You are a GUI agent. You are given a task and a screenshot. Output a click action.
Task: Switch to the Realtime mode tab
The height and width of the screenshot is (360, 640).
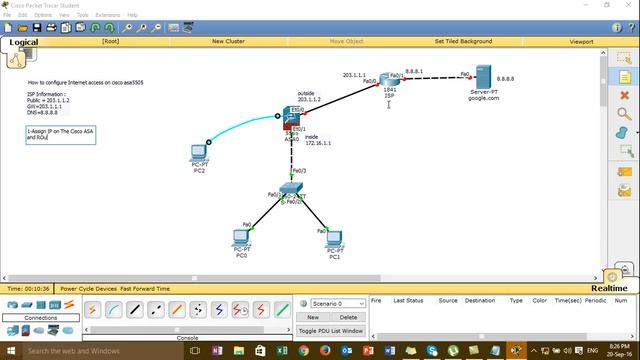tap(609, 288)
